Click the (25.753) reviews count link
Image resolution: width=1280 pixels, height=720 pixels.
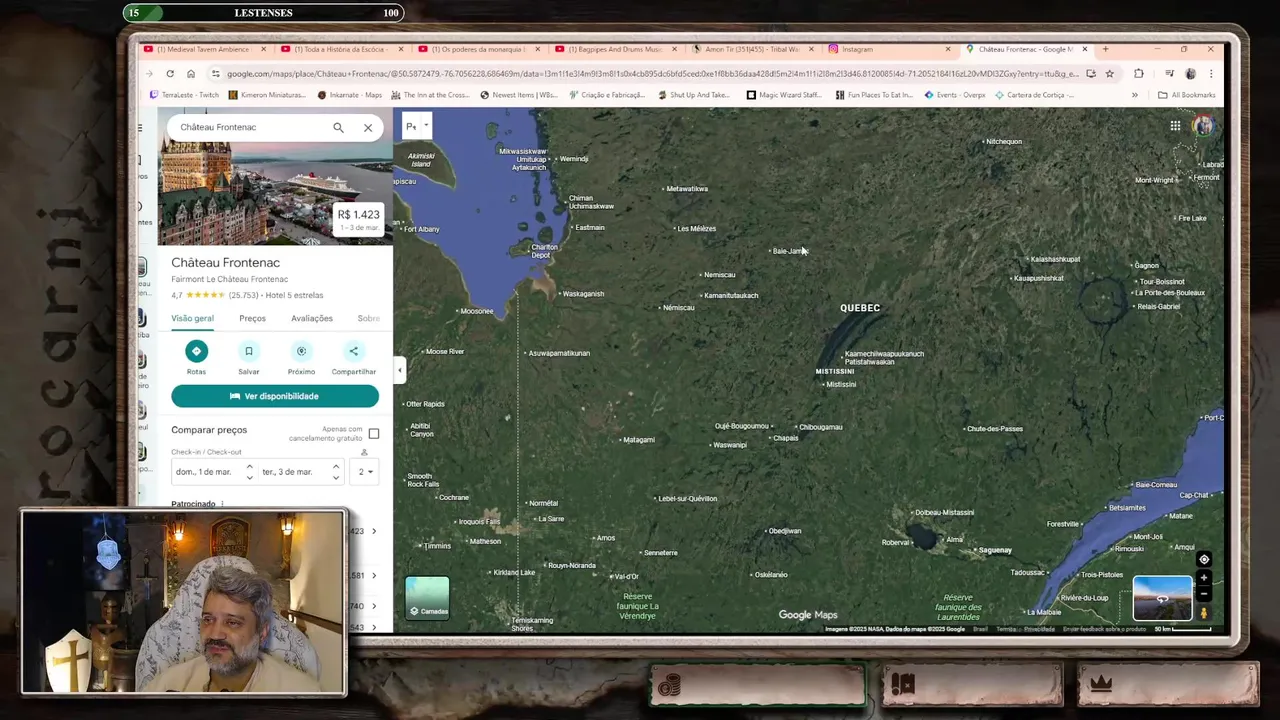pos(243,295)
